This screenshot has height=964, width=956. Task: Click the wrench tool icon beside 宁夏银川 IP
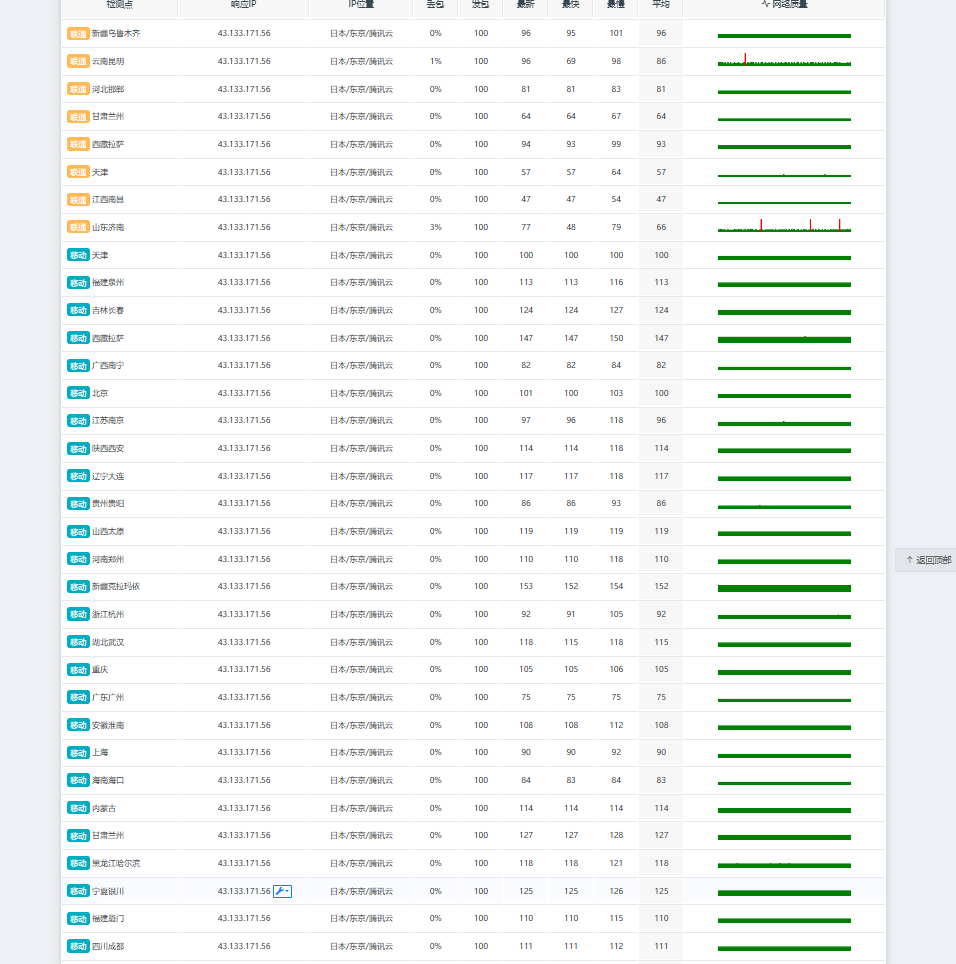click(282, 891)
